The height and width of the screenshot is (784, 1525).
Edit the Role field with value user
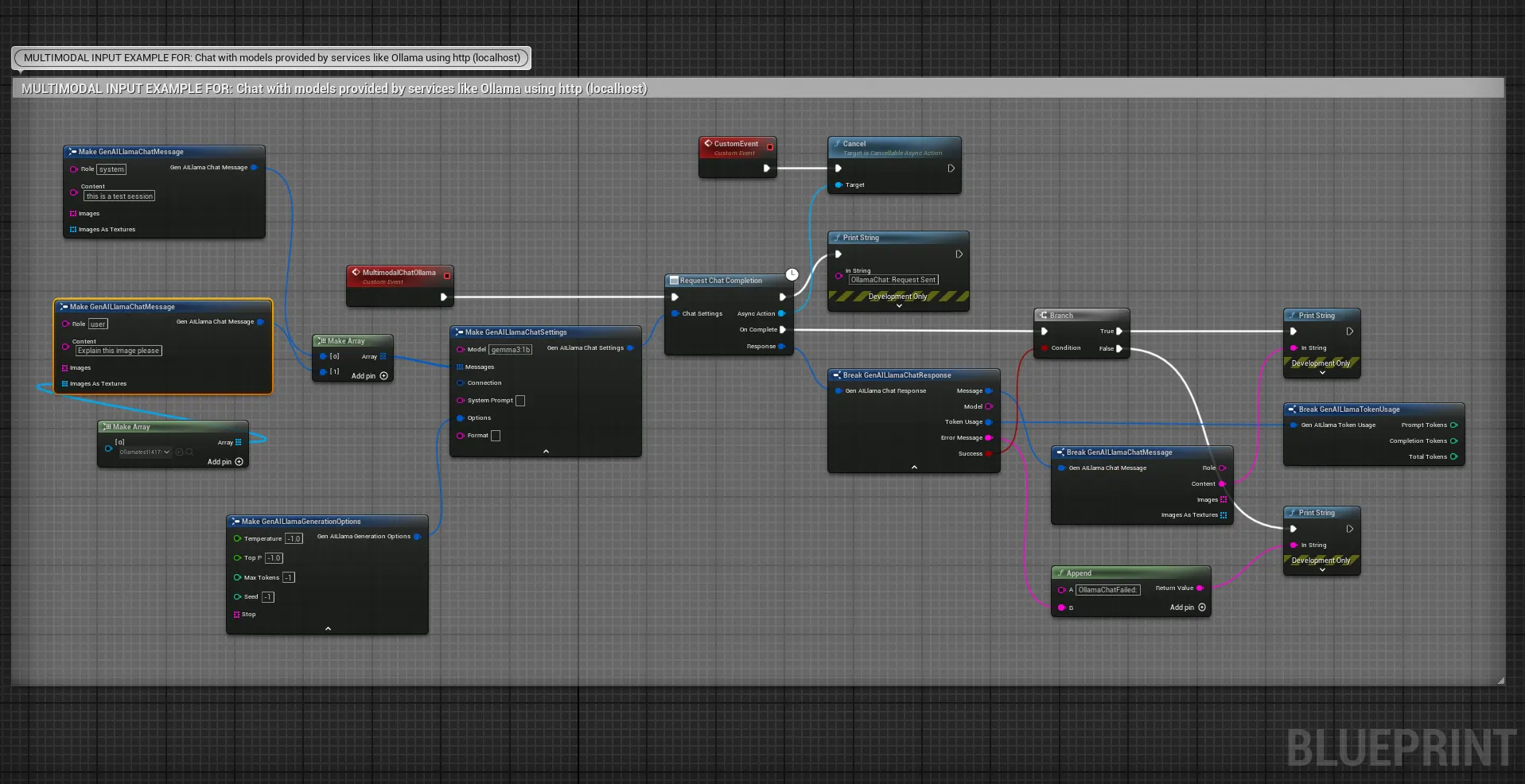pyautogui.click(x=98, y=324)
